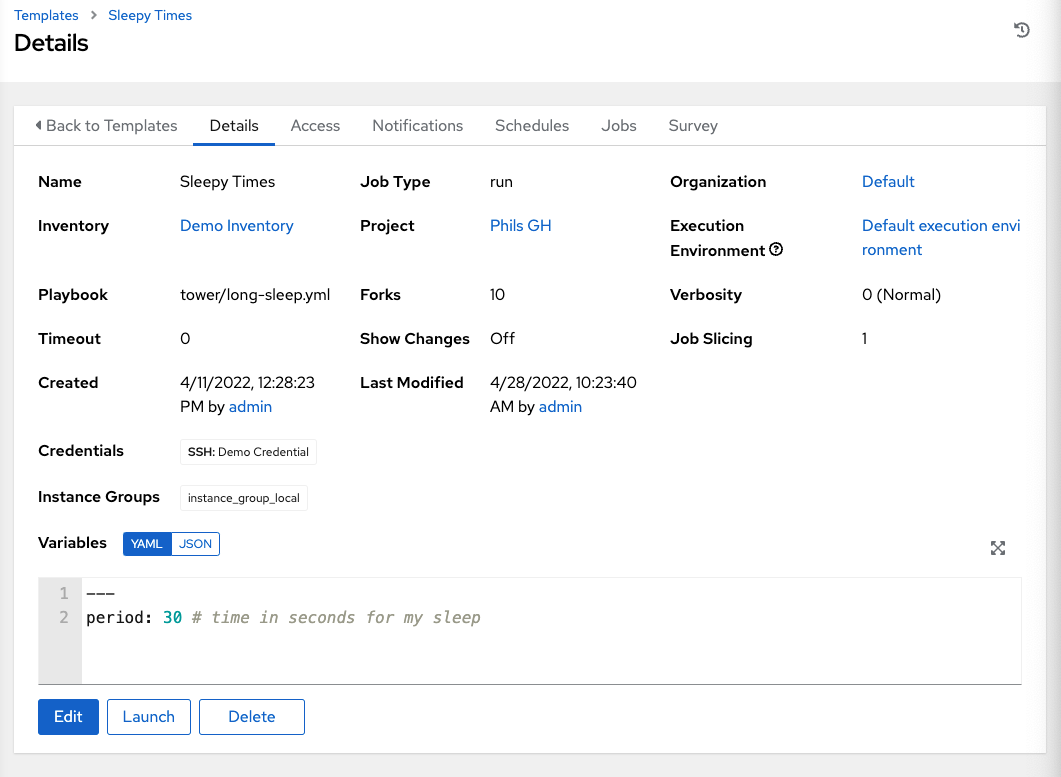Image resolution: width=1061 pixels, height=777 pixels.
Task: Open the activity stream history icon
Action: click(1022, 30)
